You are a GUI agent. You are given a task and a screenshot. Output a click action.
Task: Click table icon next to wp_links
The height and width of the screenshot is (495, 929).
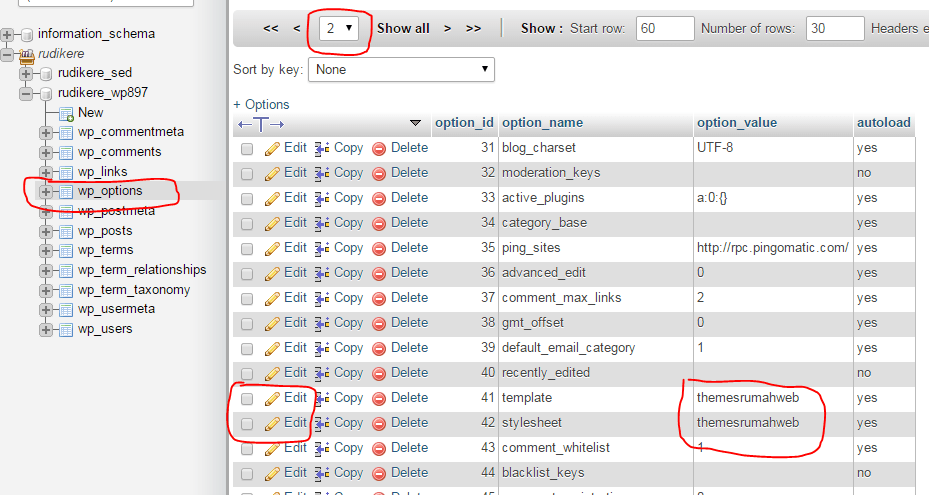coord(66,172)
